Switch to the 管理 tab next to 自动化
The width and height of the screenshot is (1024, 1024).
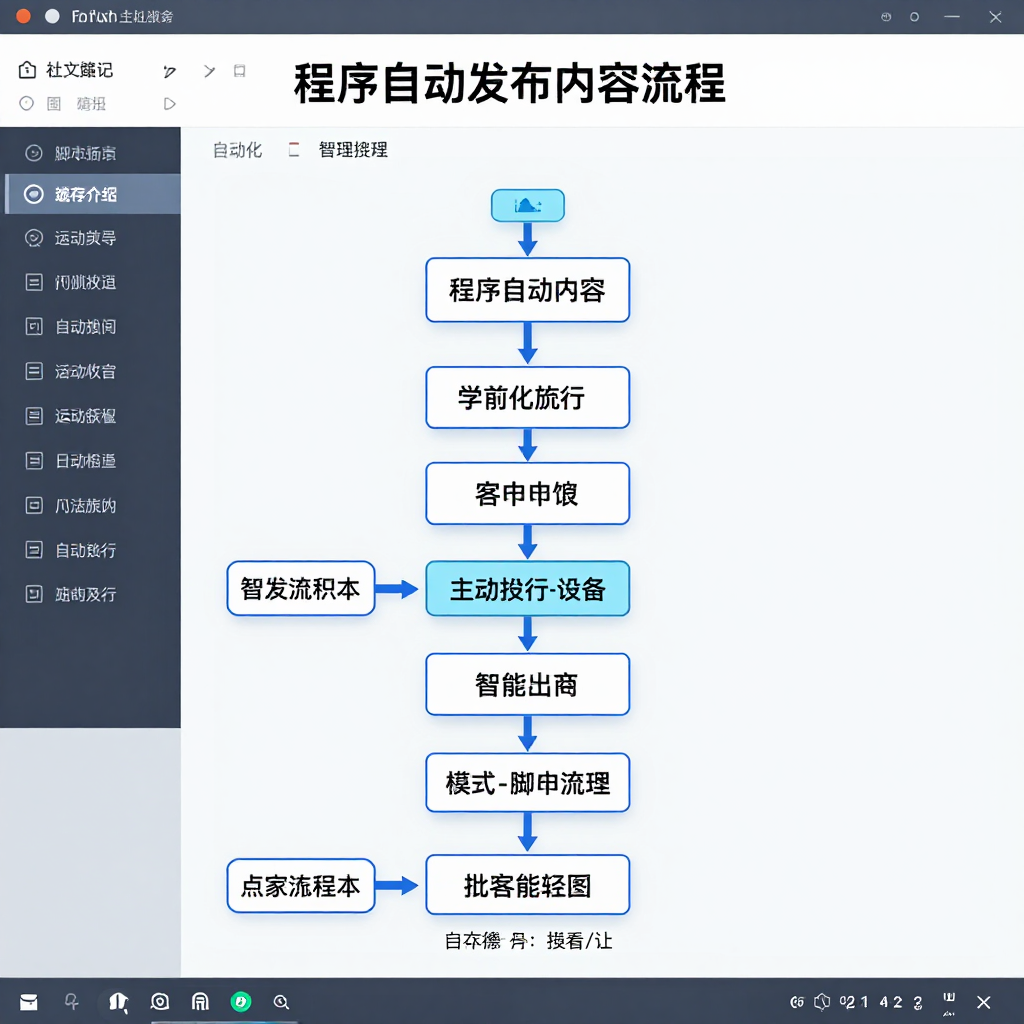click(x=353, y=150)
